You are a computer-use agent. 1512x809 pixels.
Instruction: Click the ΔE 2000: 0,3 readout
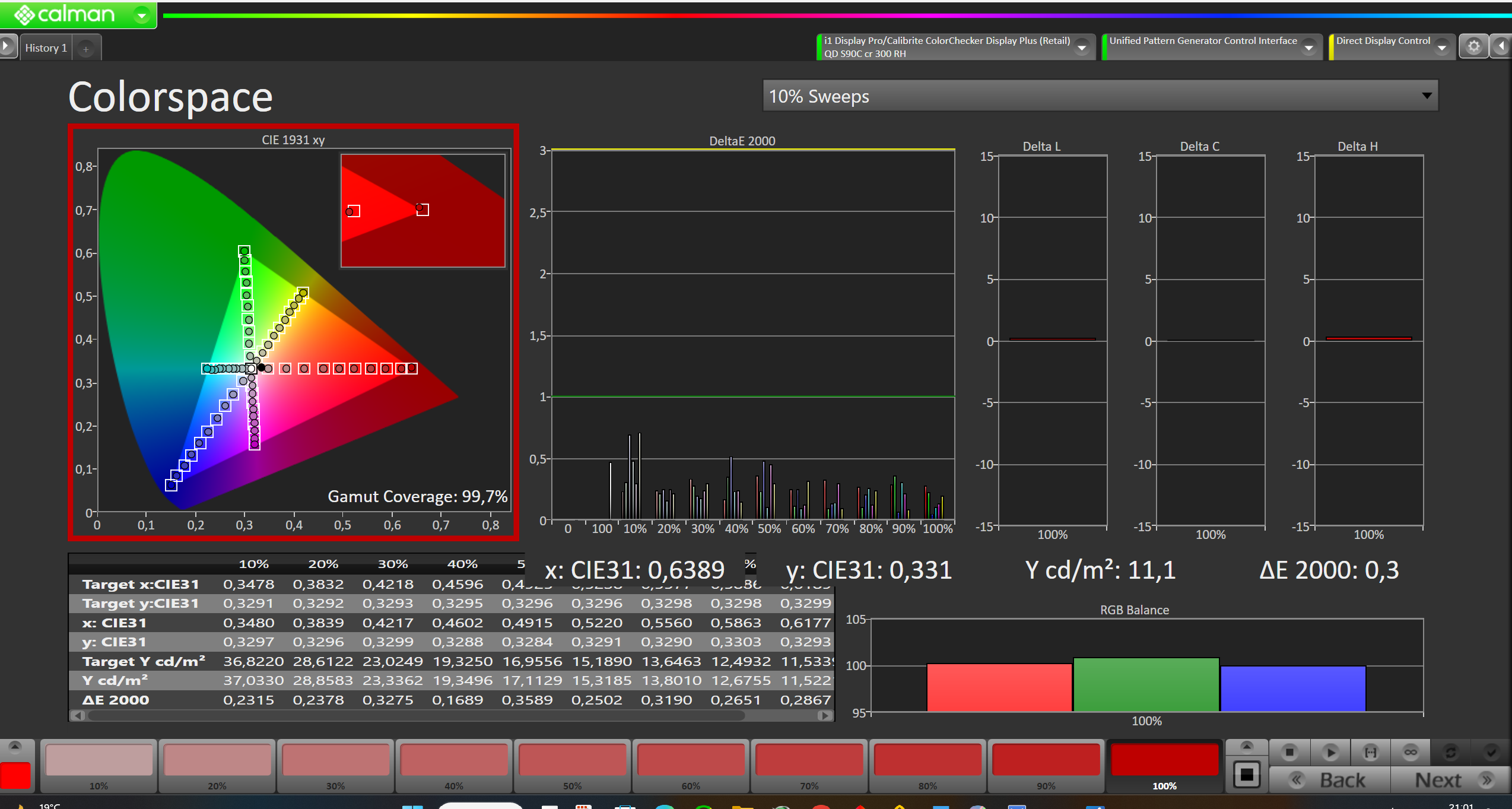(1329, 570)
